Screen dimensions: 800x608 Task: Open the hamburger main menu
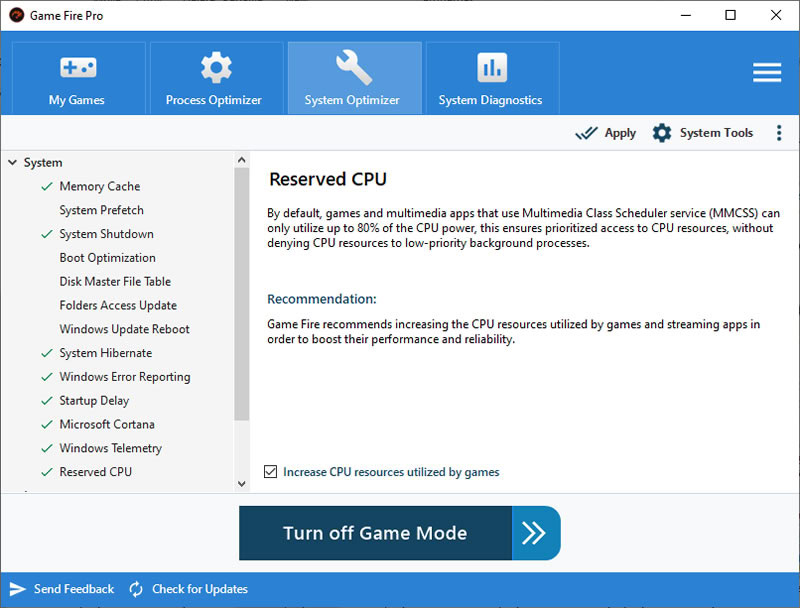(x=766, y=72)
